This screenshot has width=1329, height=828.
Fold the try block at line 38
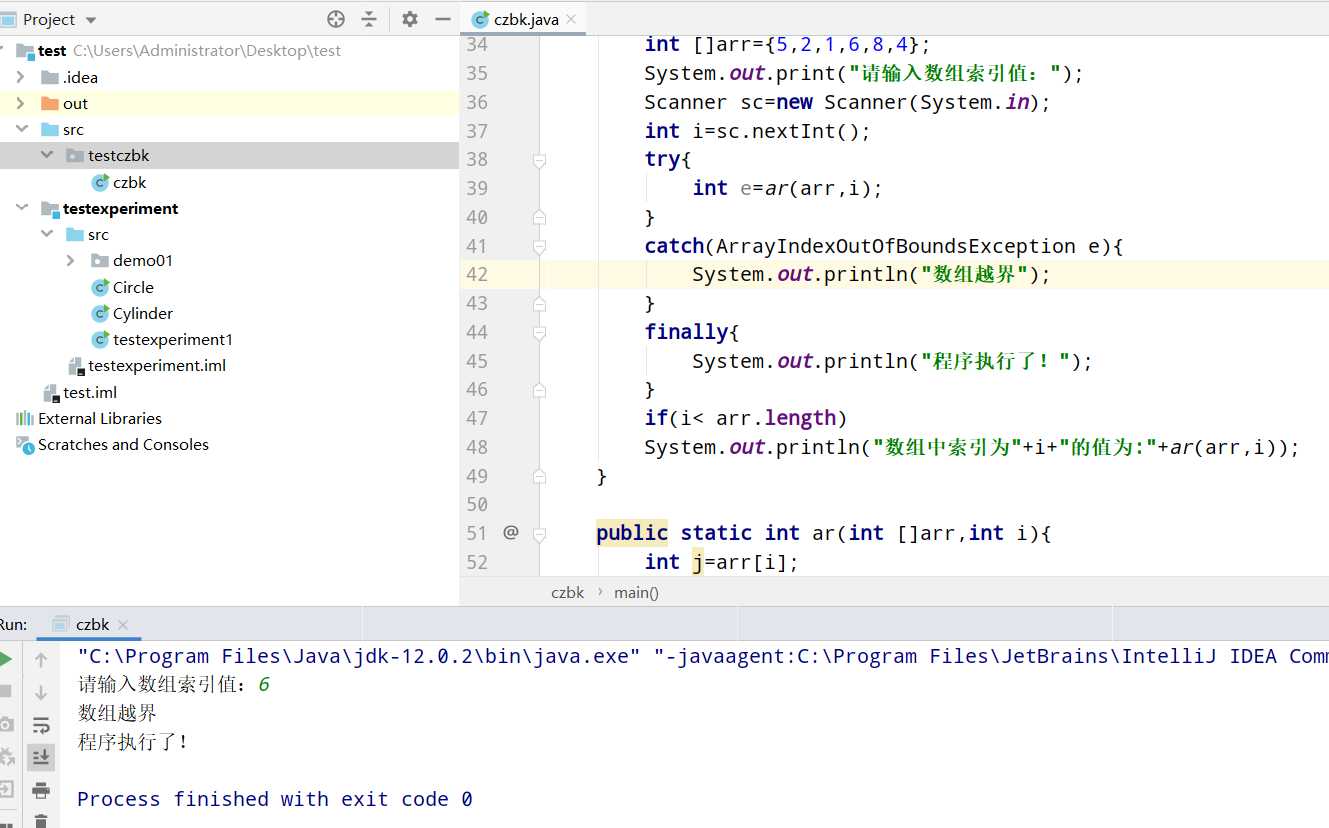pyautogui.click(x=539, y=159)
